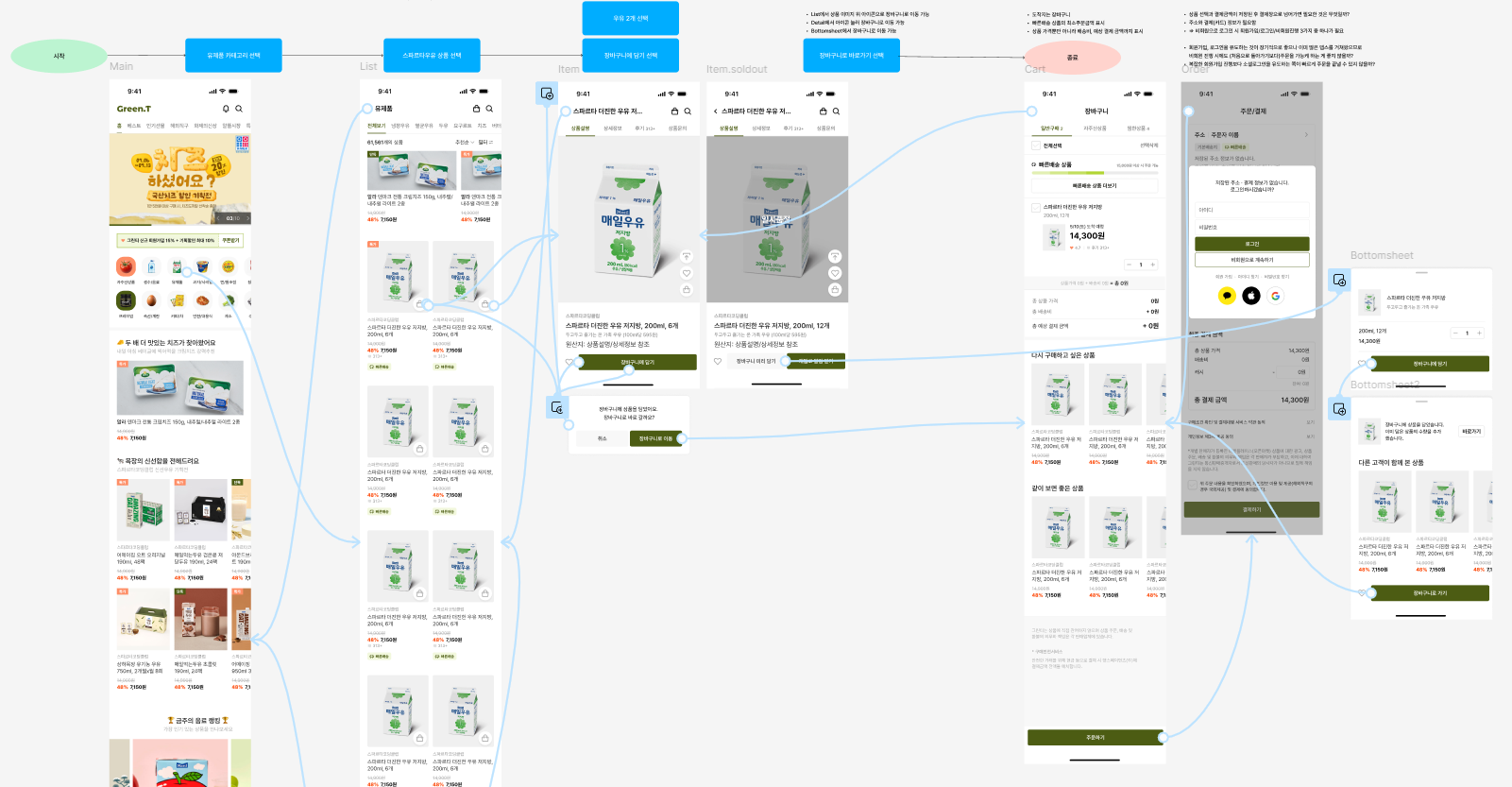Toggle the floating heart on Item.soldout image
The height and width of the screenshot is (787, 1512).
pyautogui.click(x=835, y=273)
